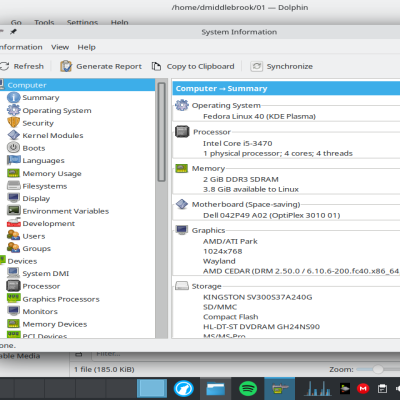Viewport: 400px width, 400px height.
Task: Open the View menu in System Information
Action: point(60,47)
